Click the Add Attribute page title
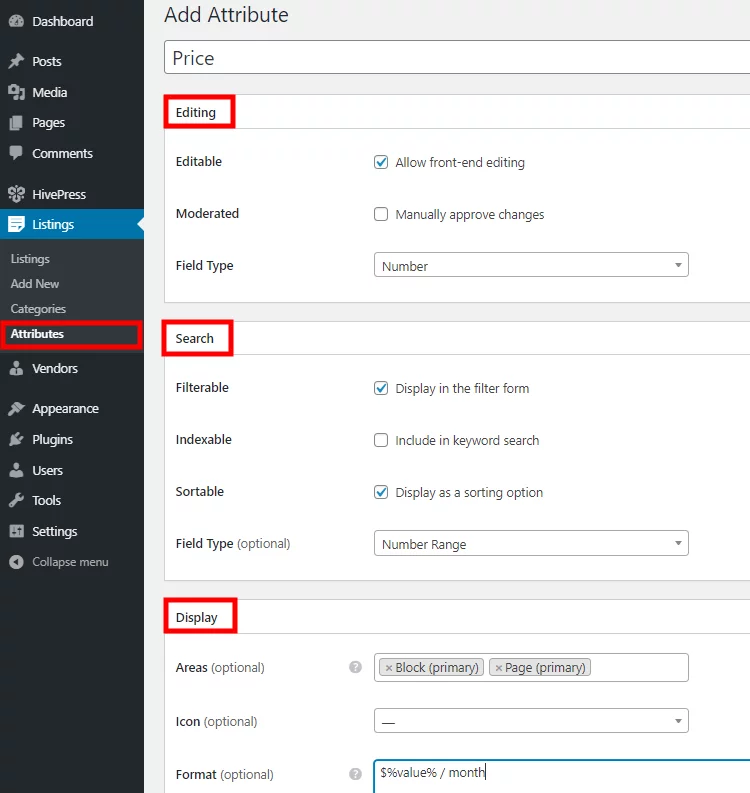This screenshot has height=793, width=750. pos(226,15)
